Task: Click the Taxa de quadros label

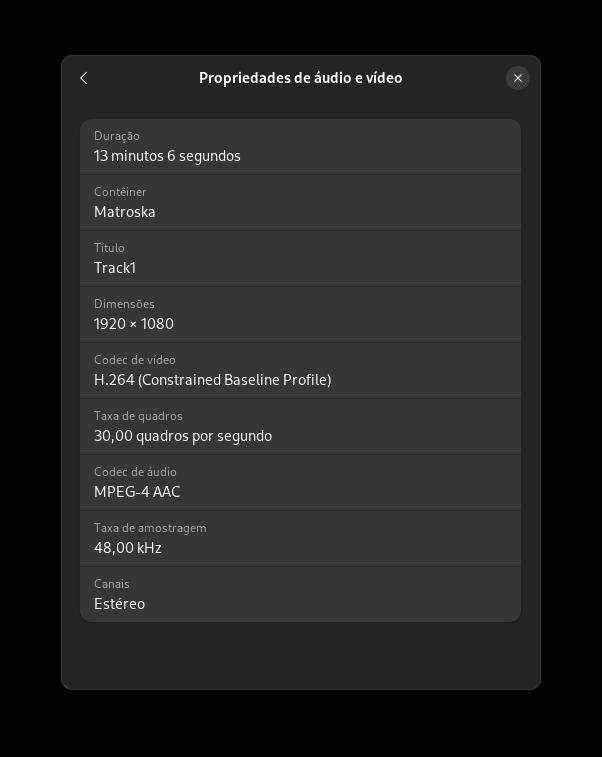Action: coord(138,416)
